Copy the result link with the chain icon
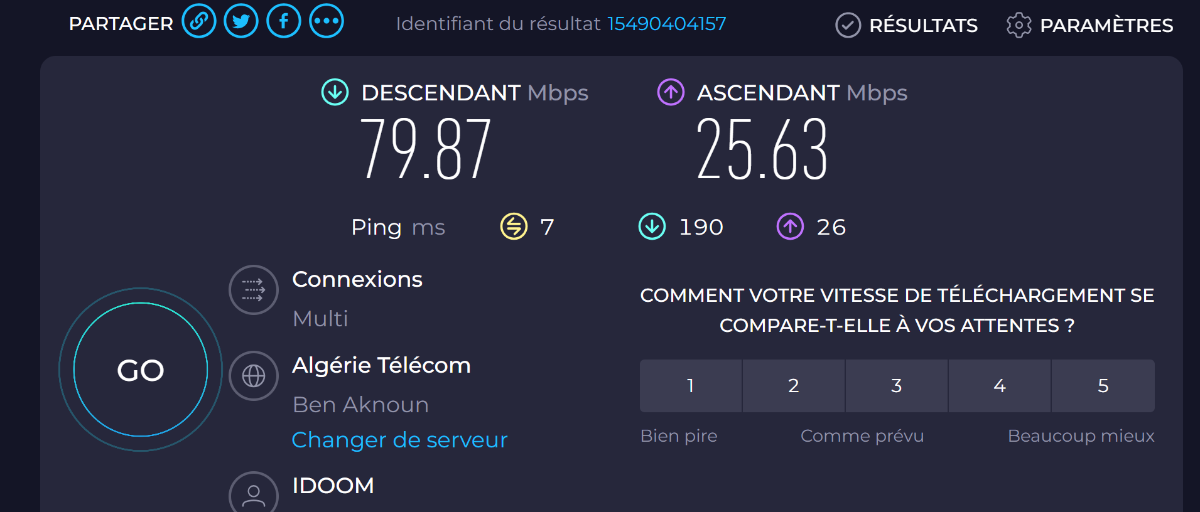 pos(199,23)
